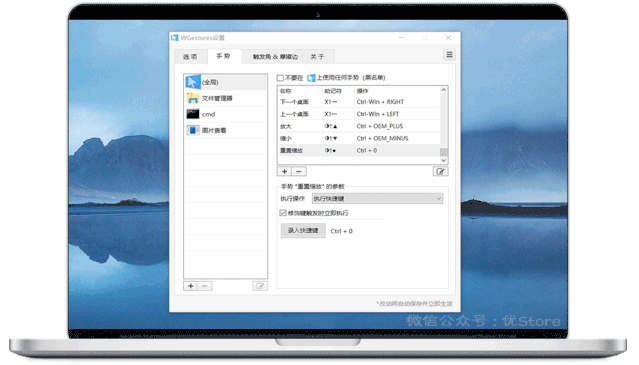
Task: Click the remove application minus button under the app list
Action: click(x=205, y=286)
